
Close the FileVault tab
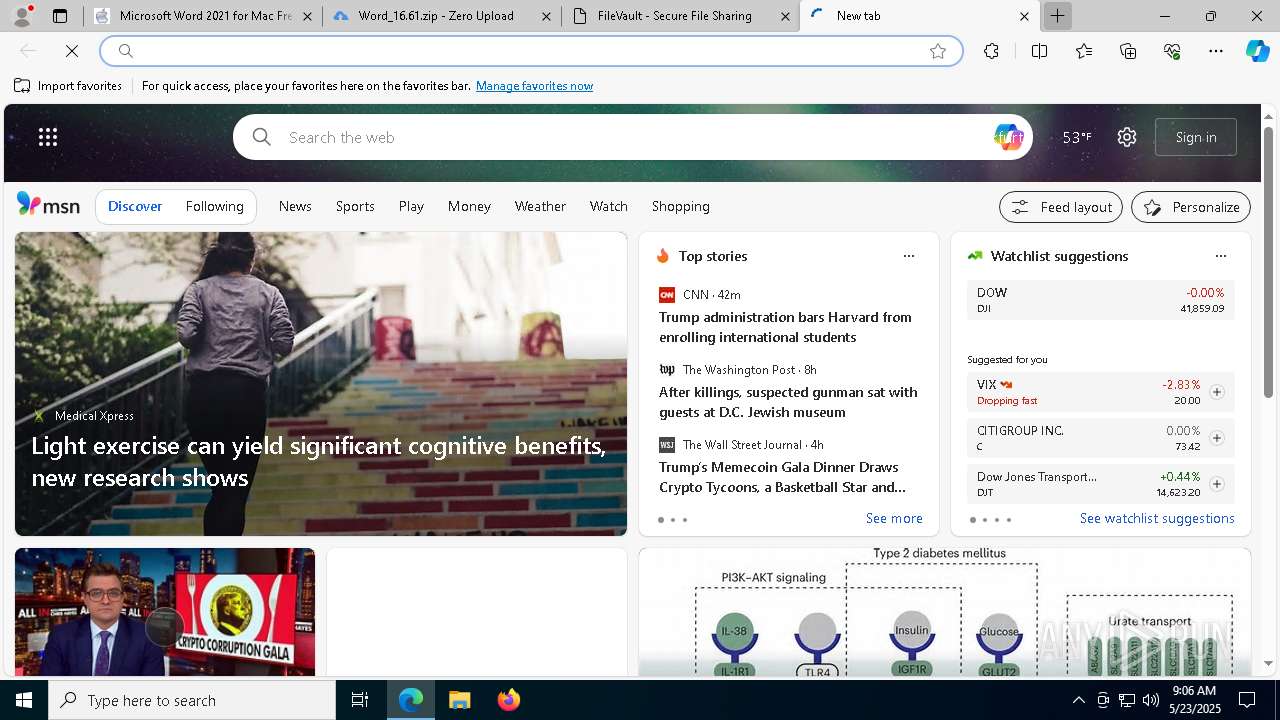coord(785,16)
